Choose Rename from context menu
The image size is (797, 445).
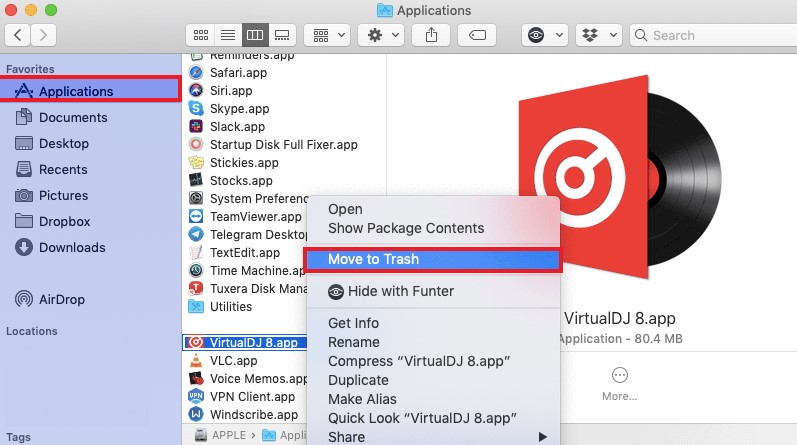(x=433, y=342)
